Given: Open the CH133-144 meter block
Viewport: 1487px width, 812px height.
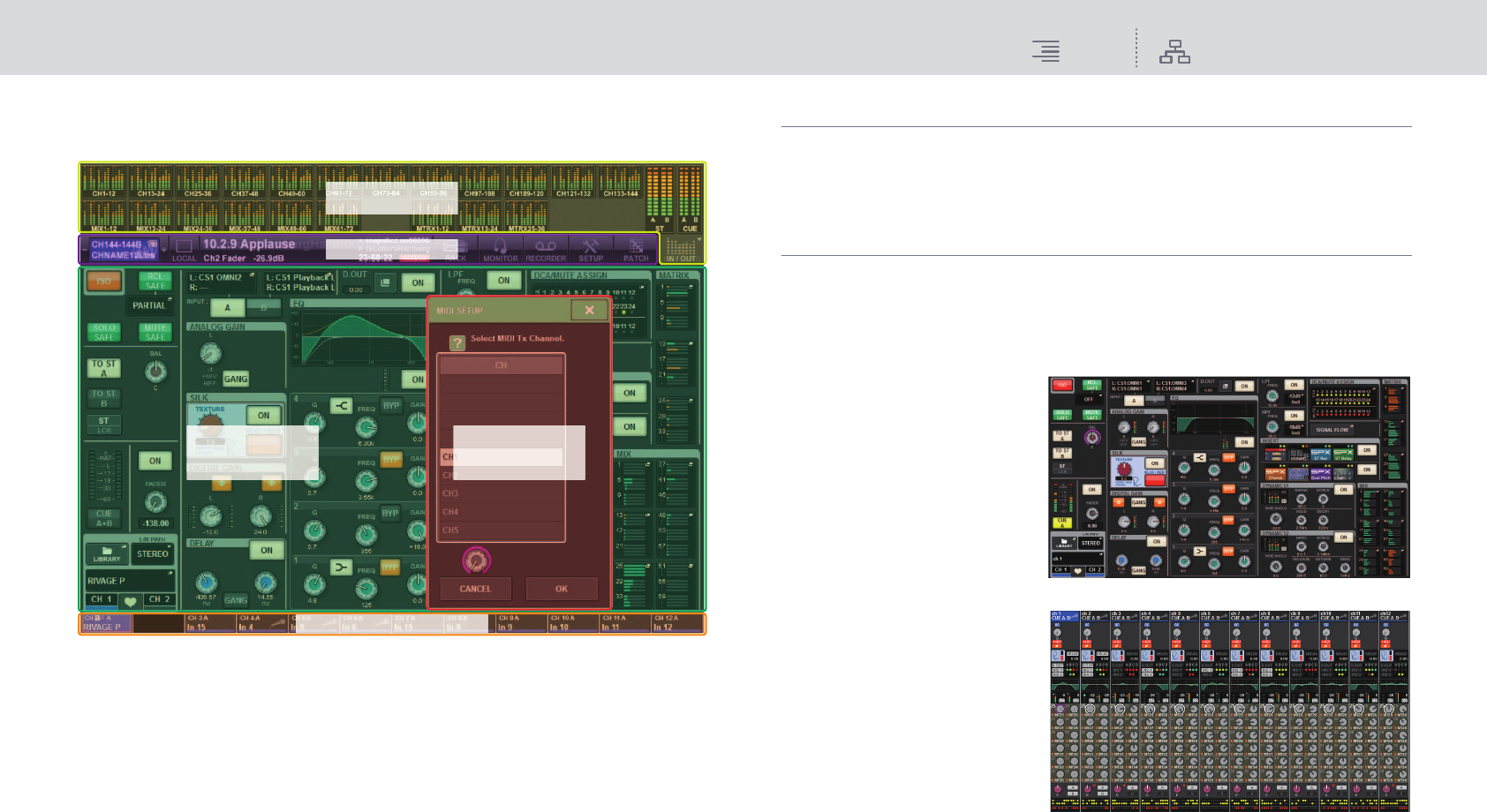Looking at the screenshot, I should [621, 182].
